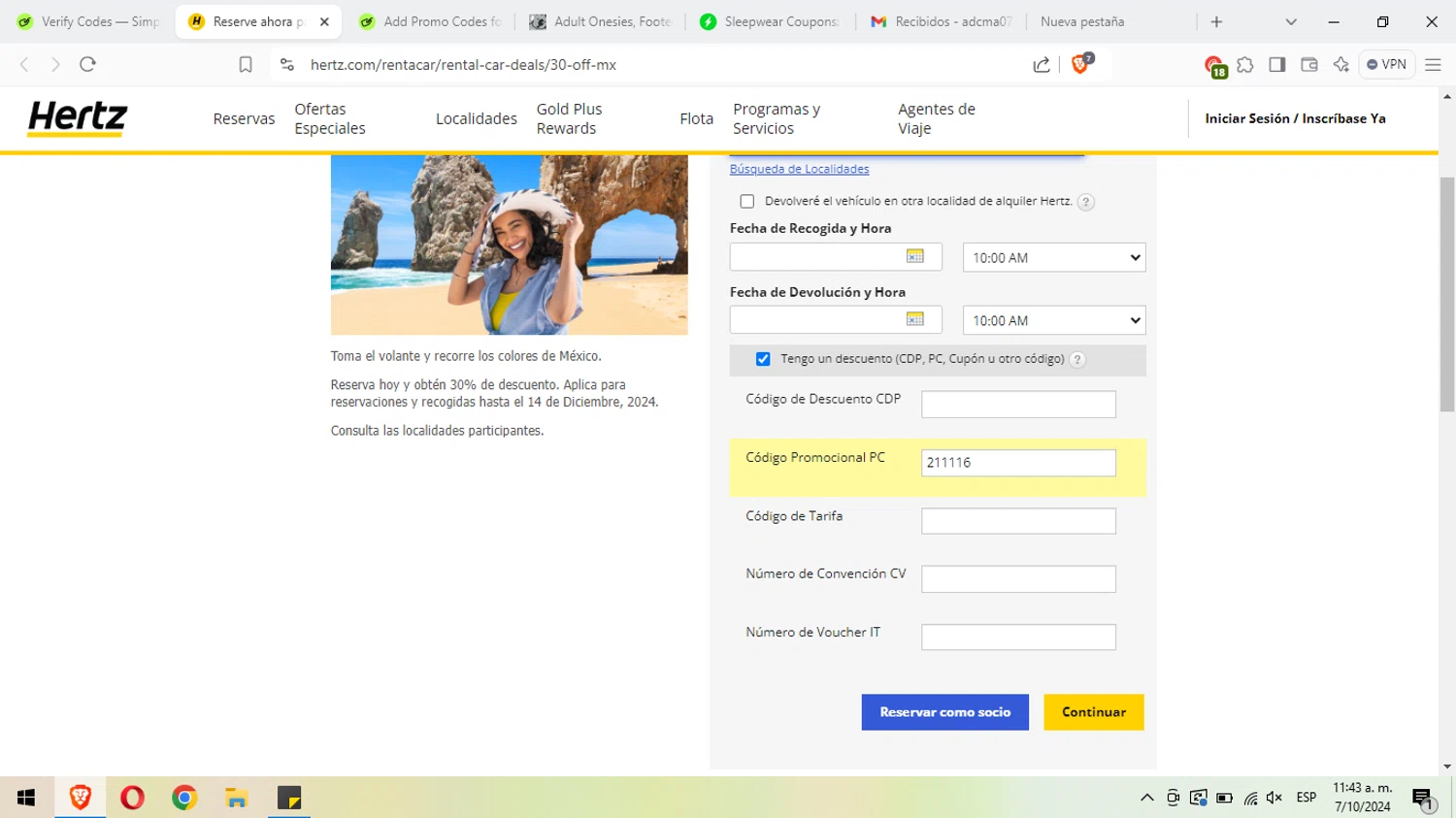Open the Gold Plus Rewards menu

570,118
